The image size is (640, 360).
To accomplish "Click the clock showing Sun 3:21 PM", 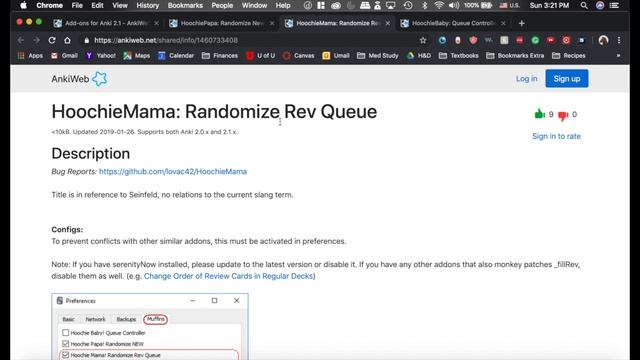I will click(x=549, y=5).
